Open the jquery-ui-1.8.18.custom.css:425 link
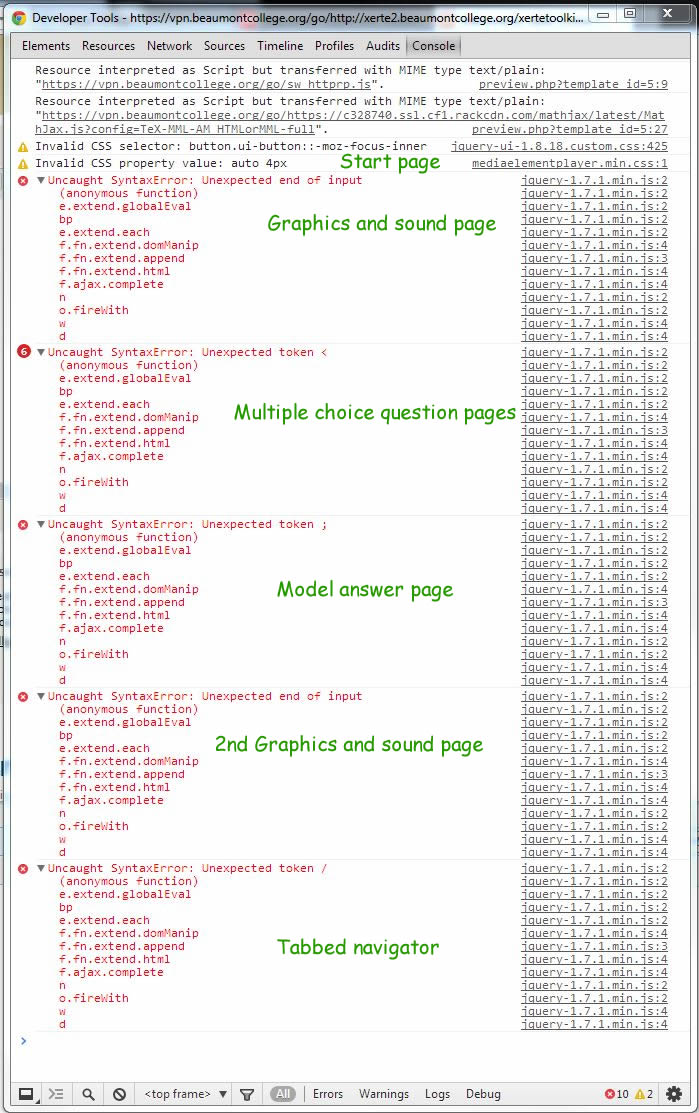The width and height of the screenshot is (699, 1113). [x=559, y=146]
